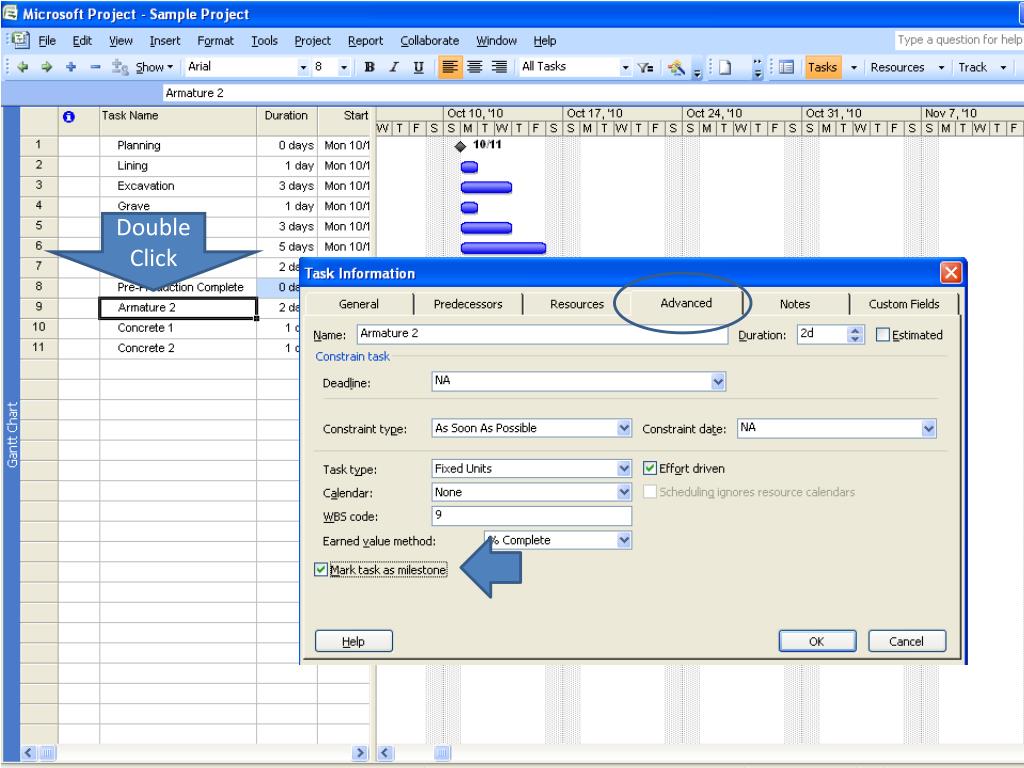Open the Collaborate menu
The width and height of the screenshot is (1024, 768).
(430, 40)
